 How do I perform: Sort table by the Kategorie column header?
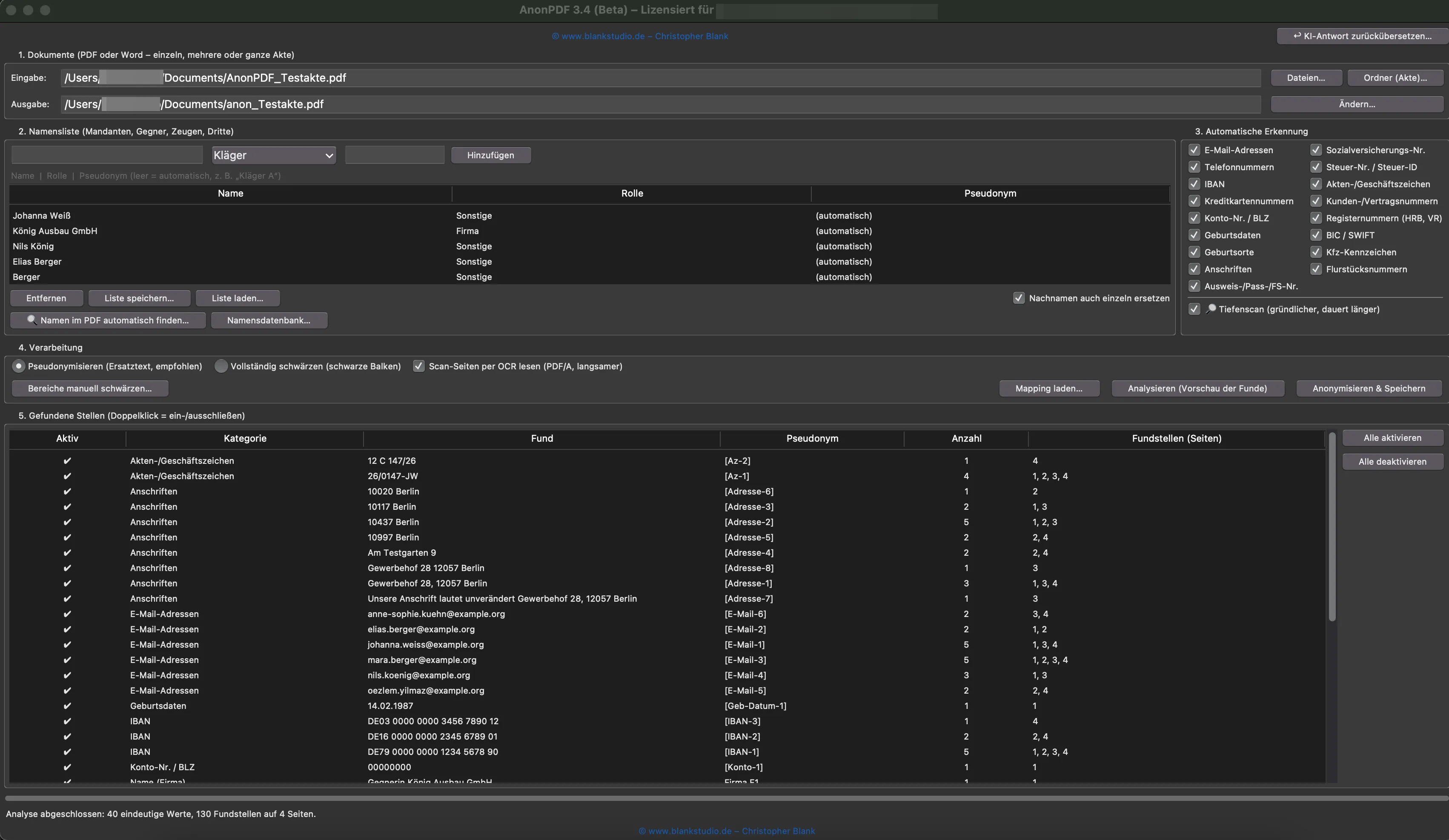pos(245,438)
